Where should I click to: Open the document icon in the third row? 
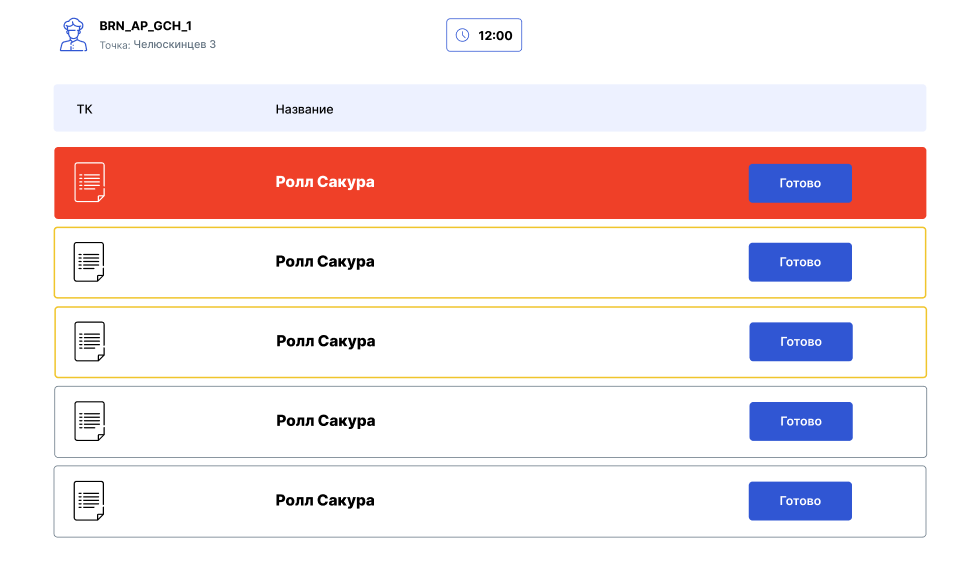(x=89, y=342)
